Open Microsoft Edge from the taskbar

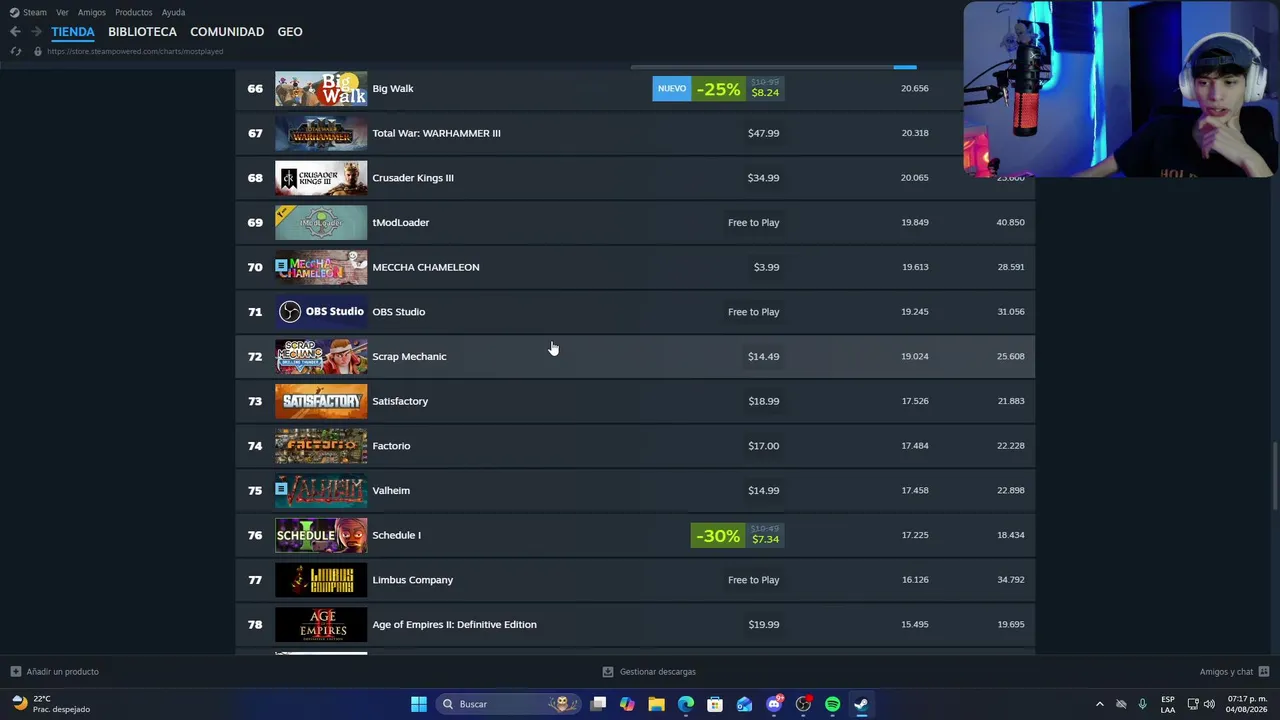pos(686,704)
